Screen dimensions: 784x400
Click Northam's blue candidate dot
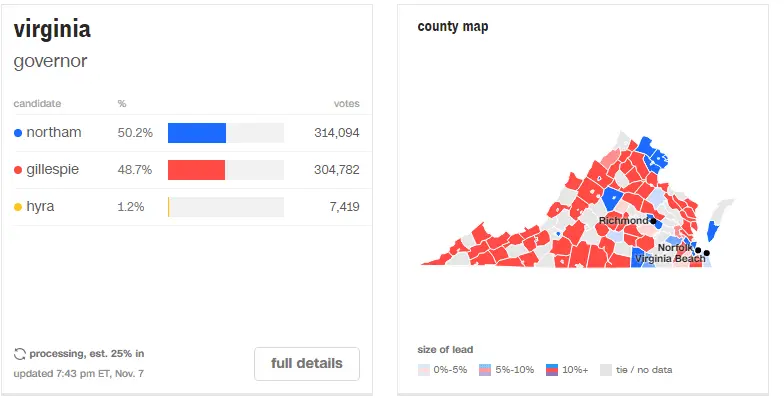[x=18, y=133]
